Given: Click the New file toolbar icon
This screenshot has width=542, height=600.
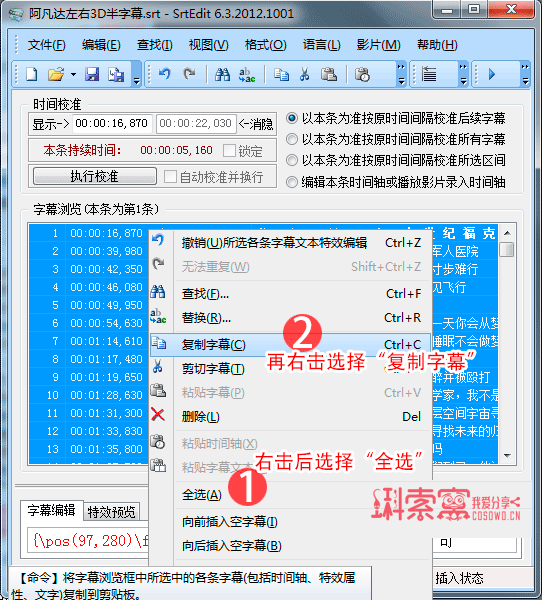Looking at the screenshot, I should pyautogui.click(x=32, y=74).
